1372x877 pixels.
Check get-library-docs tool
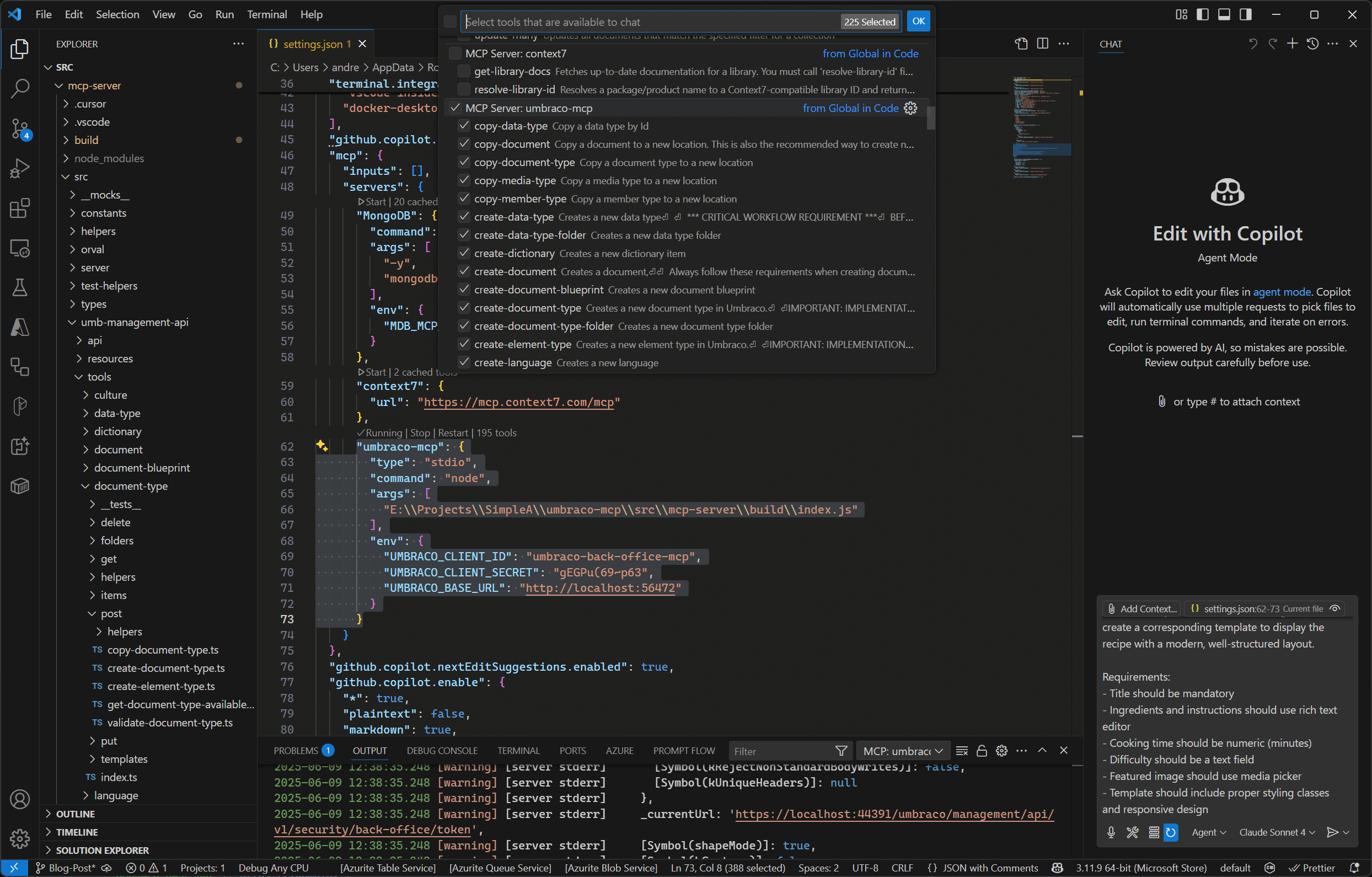[x=464, y=71]
